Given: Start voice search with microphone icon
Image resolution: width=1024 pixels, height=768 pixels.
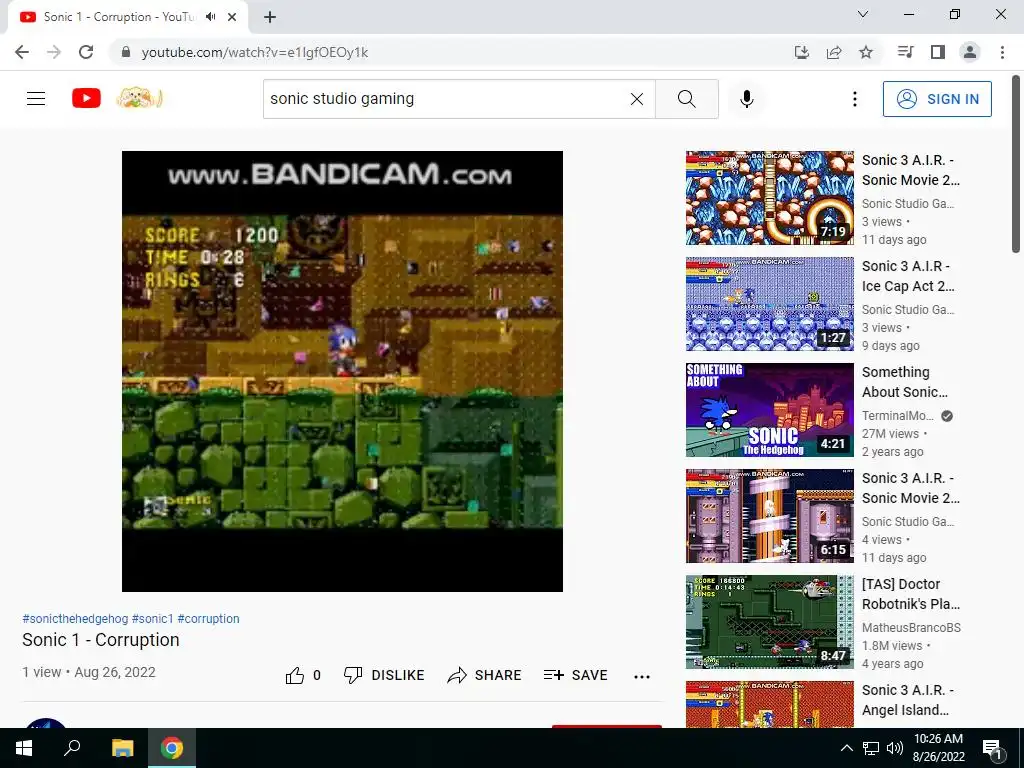Looking at the screenshot, I should [746, 99].
